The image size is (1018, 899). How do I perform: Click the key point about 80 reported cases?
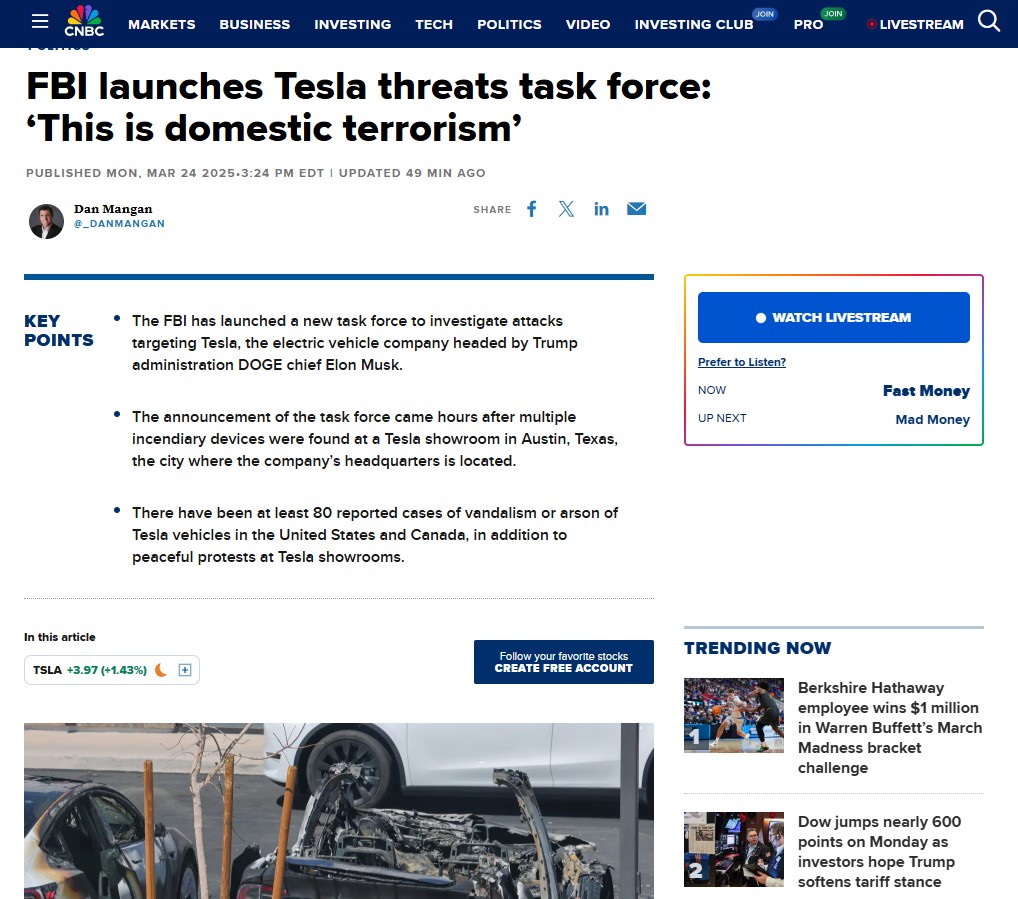[375, 535]
